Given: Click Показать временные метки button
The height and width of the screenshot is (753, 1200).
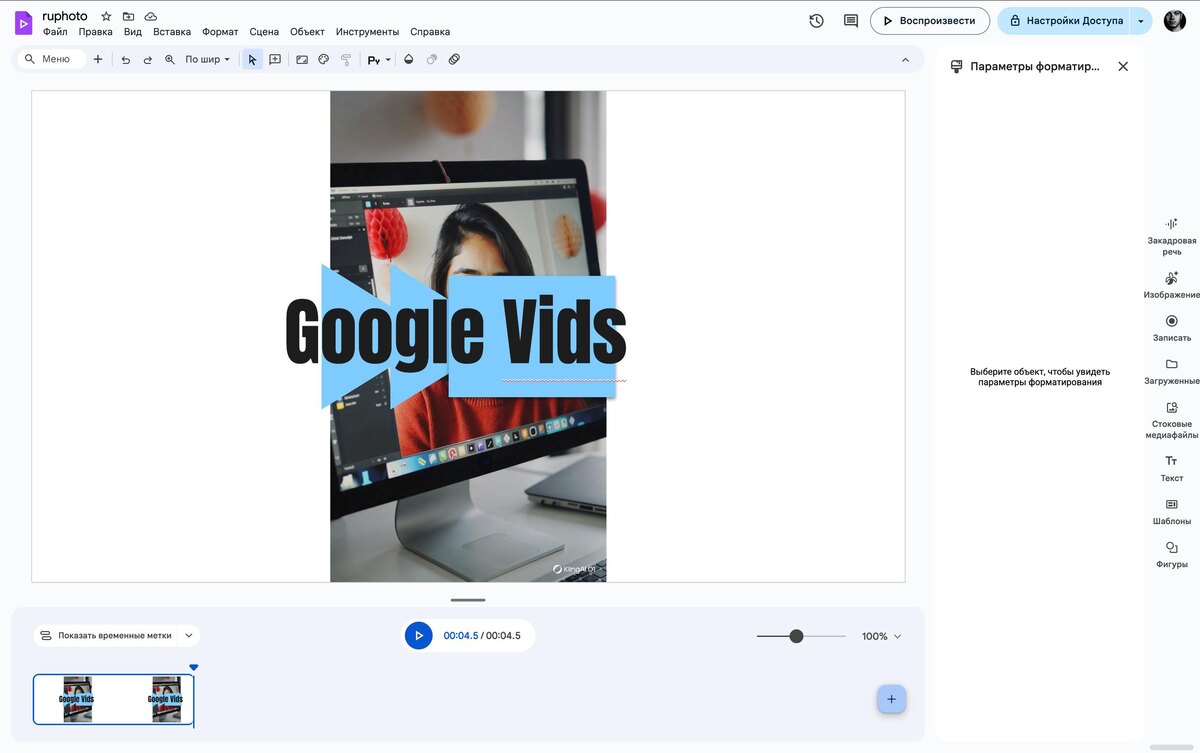Looking at the screenshot, I should [x=105, y=636].
